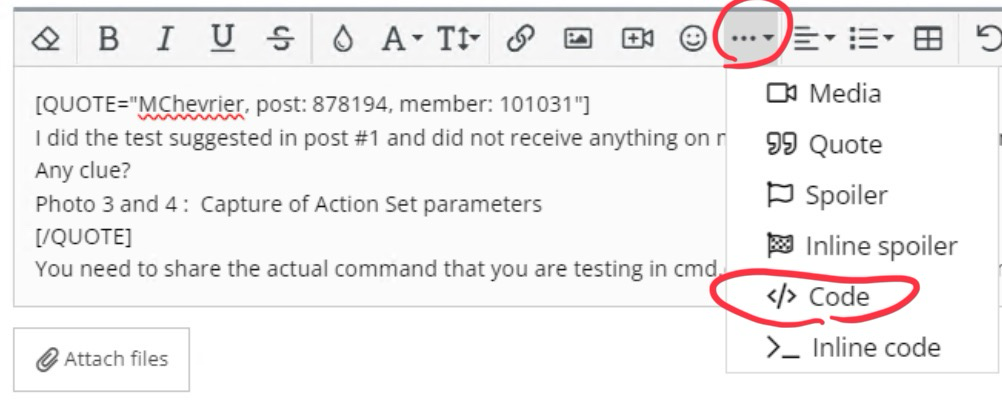The height and width of the screenshot is (400, 1002).
Task: Open the text alignment dropdown
Action: tap(814, 39)
